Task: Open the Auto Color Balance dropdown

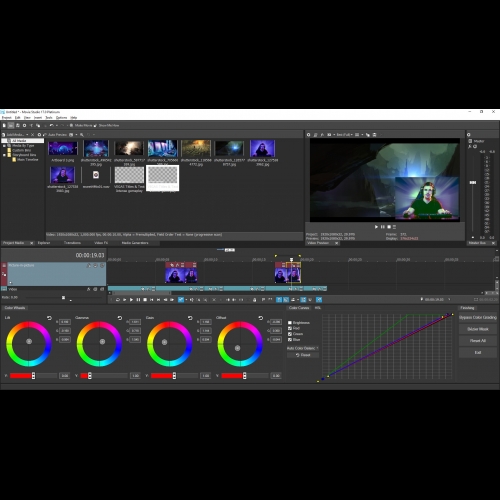Action: pyautogui.click(x=303, y=348)
